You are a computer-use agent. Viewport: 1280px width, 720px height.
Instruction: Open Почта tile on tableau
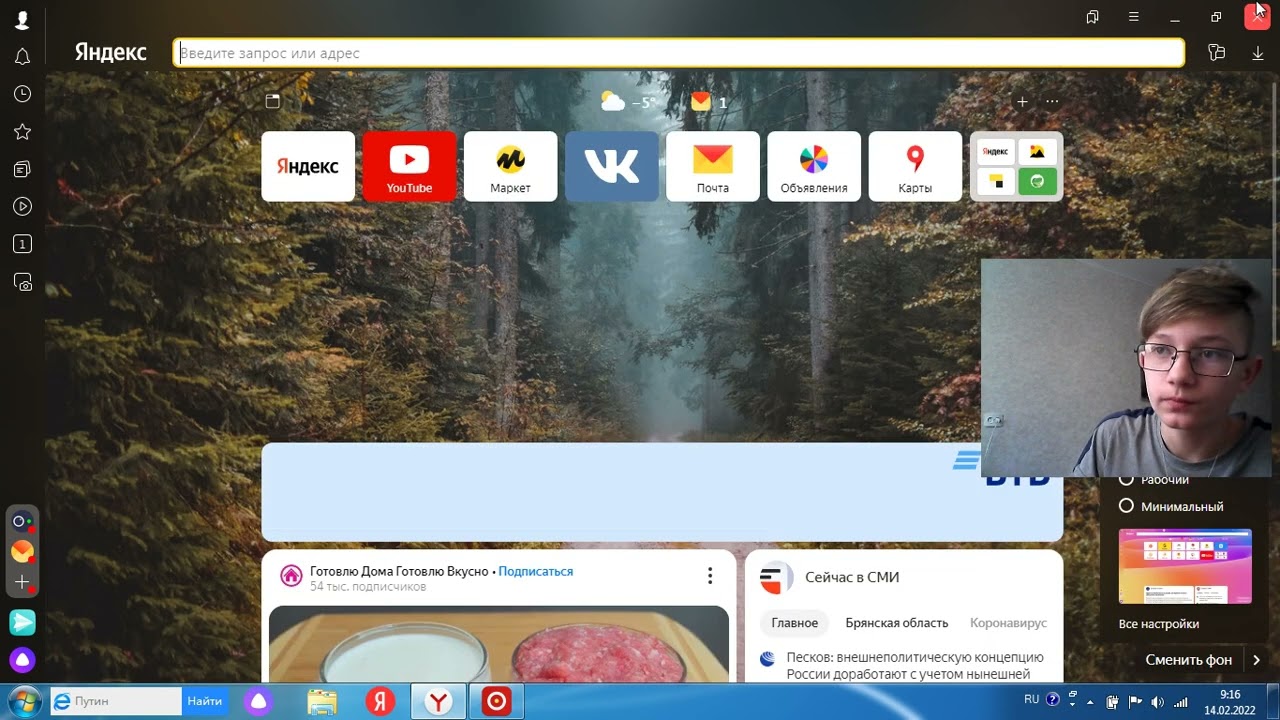712,166
